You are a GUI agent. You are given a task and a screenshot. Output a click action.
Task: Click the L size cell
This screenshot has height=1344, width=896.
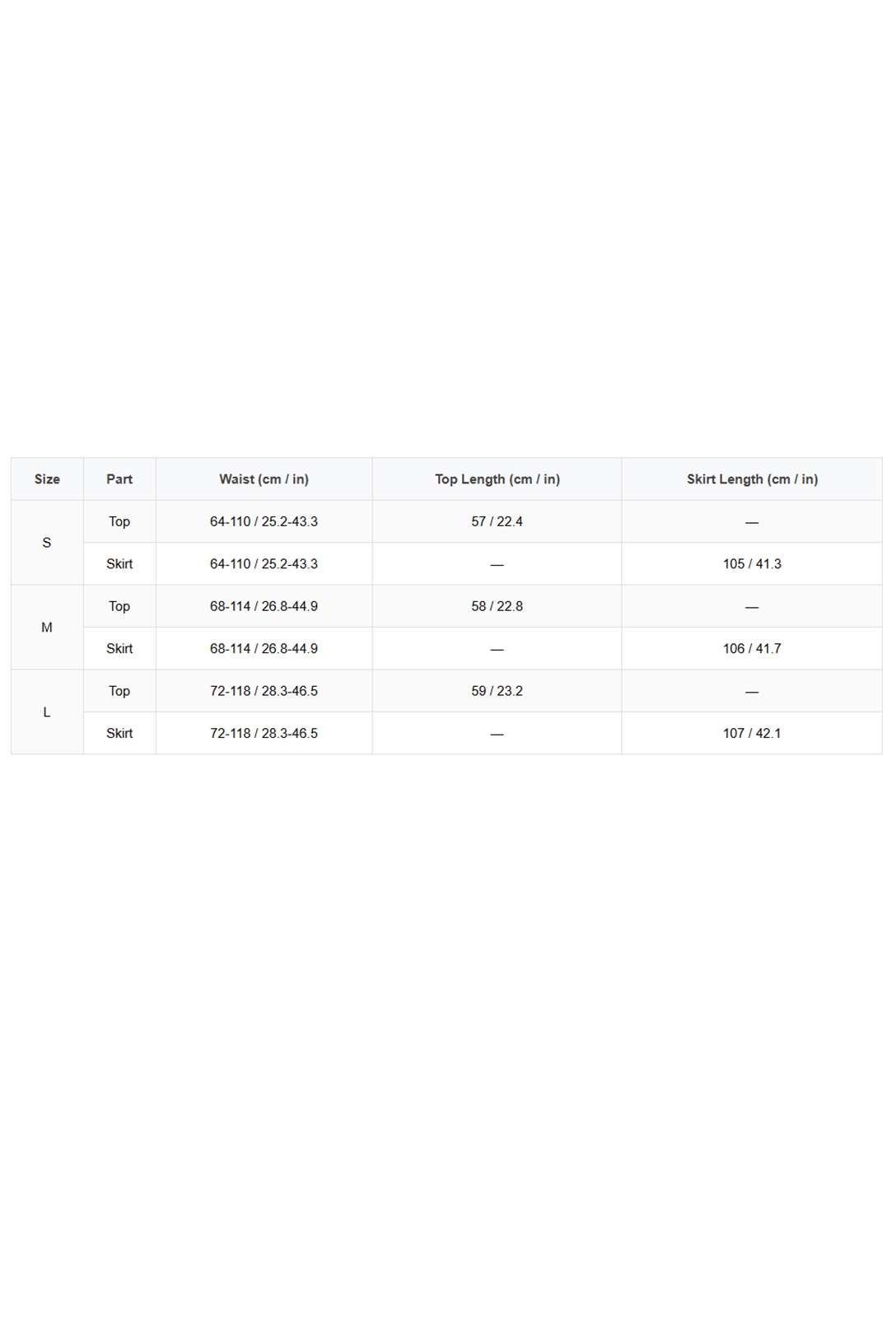point(47,712)
